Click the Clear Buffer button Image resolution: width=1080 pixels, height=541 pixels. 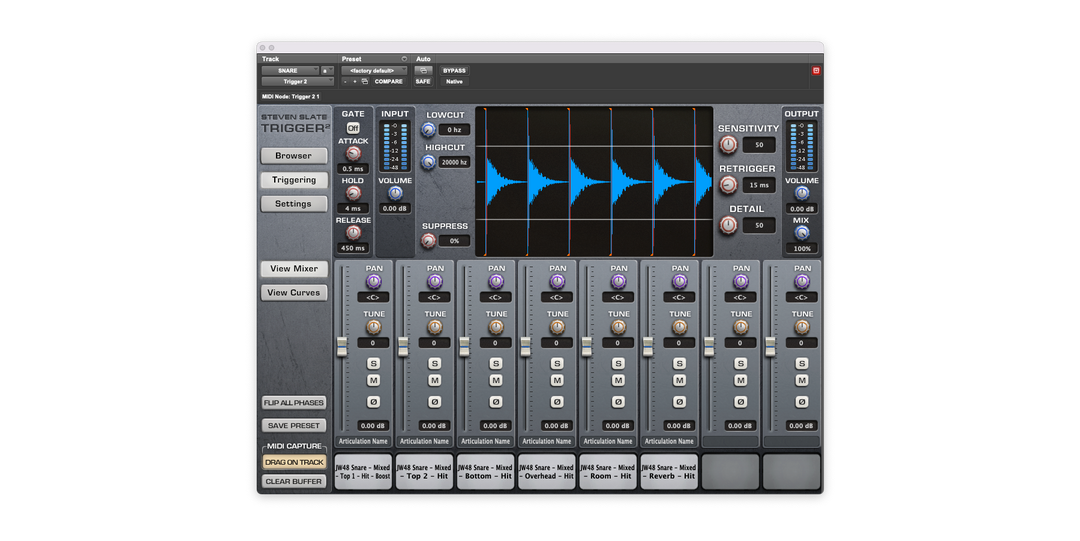point(294,481)
